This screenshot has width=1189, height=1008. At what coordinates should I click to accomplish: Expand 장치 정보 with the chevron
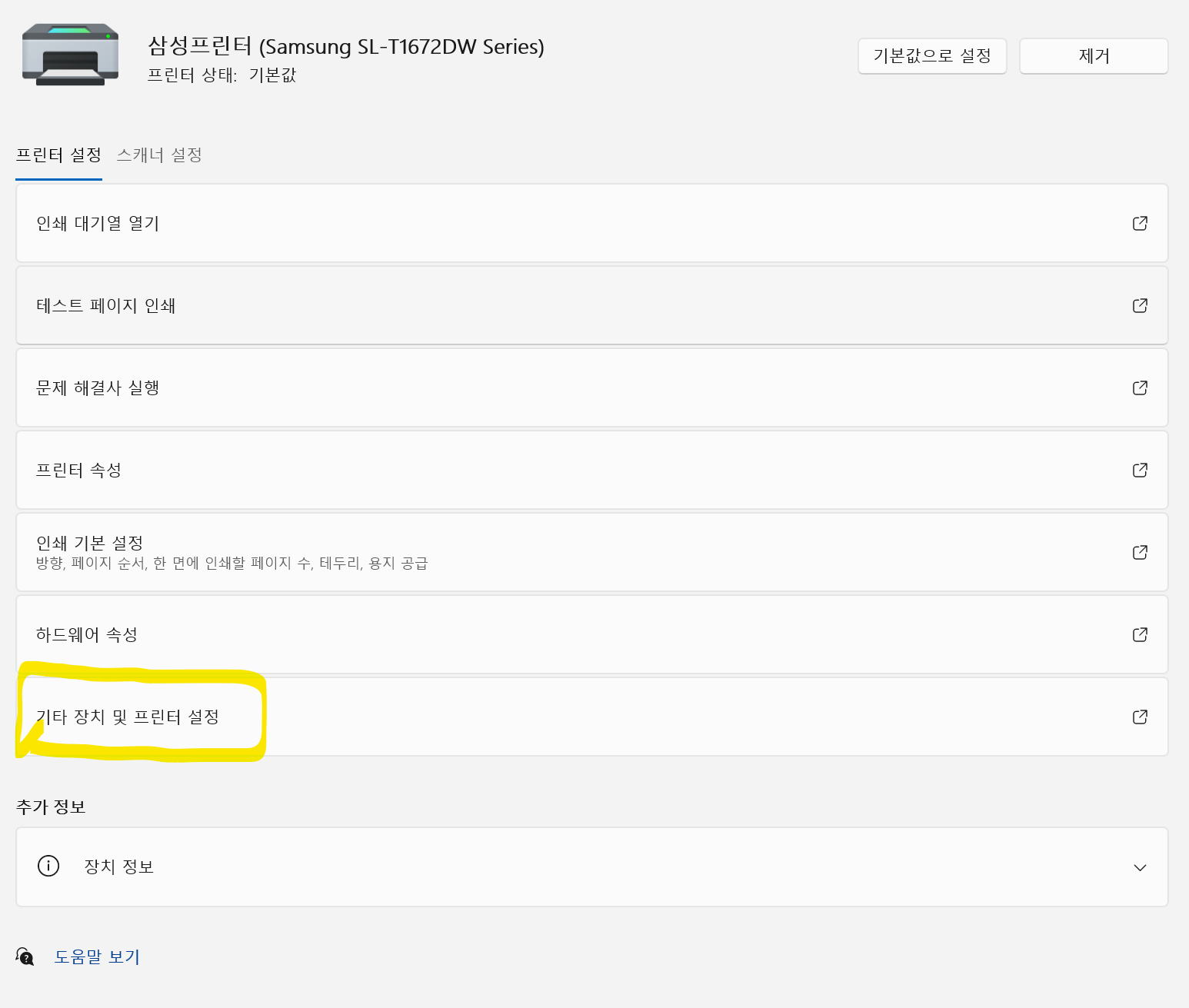[1141, 867]
